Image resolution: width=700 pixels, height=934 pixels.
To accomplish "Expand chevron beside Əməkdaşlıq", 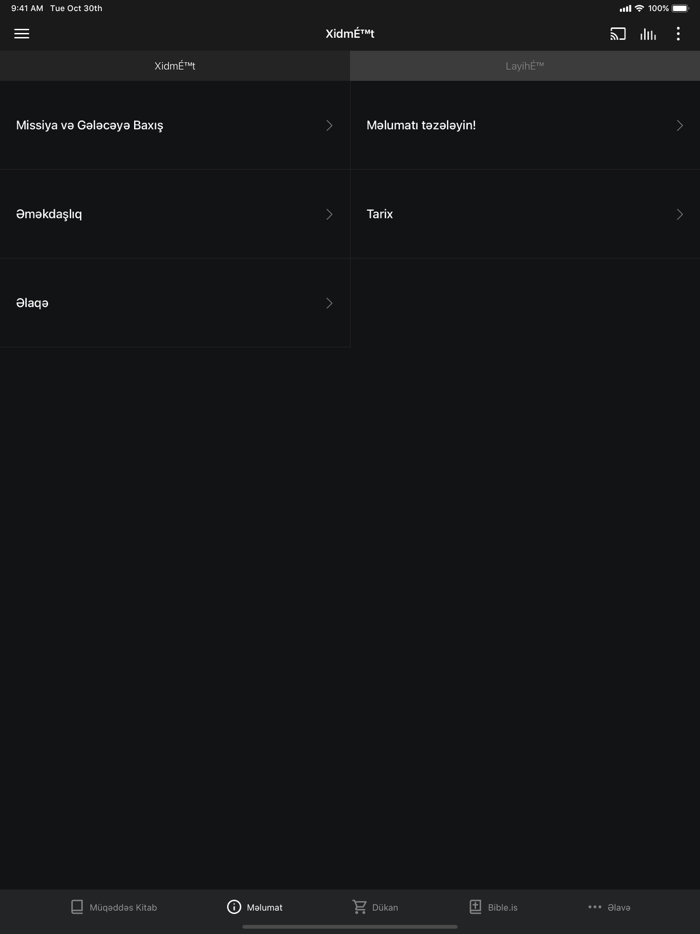I will coord(329,214).
